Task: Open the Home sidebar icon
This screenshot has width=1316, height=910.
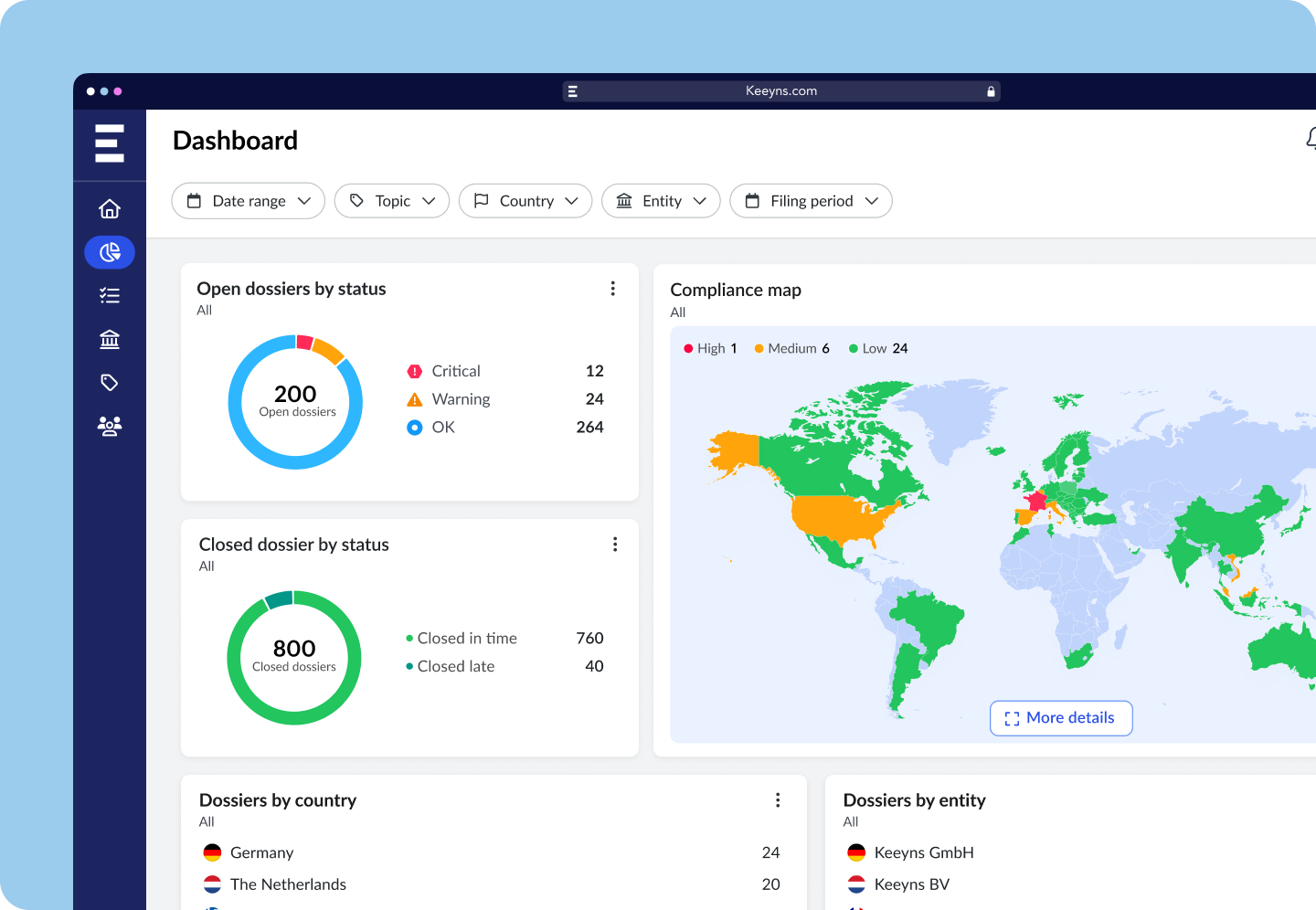Action: pos(110,209)
